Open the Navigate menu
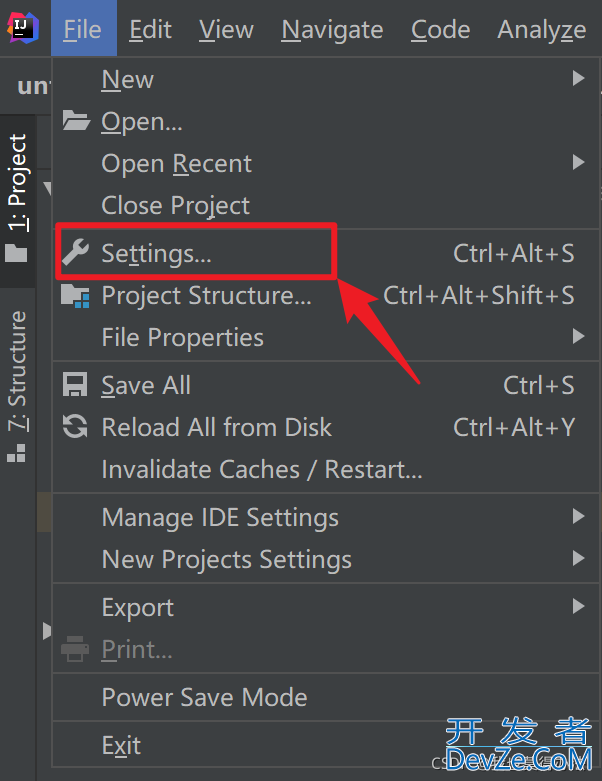 tap(332, 29)
